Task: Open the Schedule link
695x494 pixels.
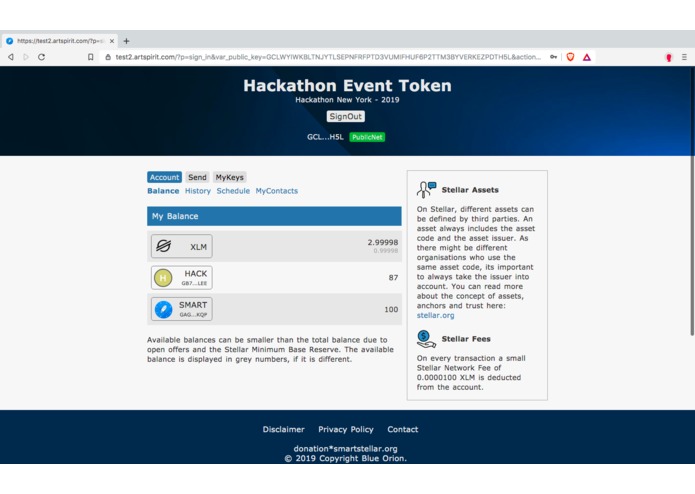Action: [x=233, y=191]
